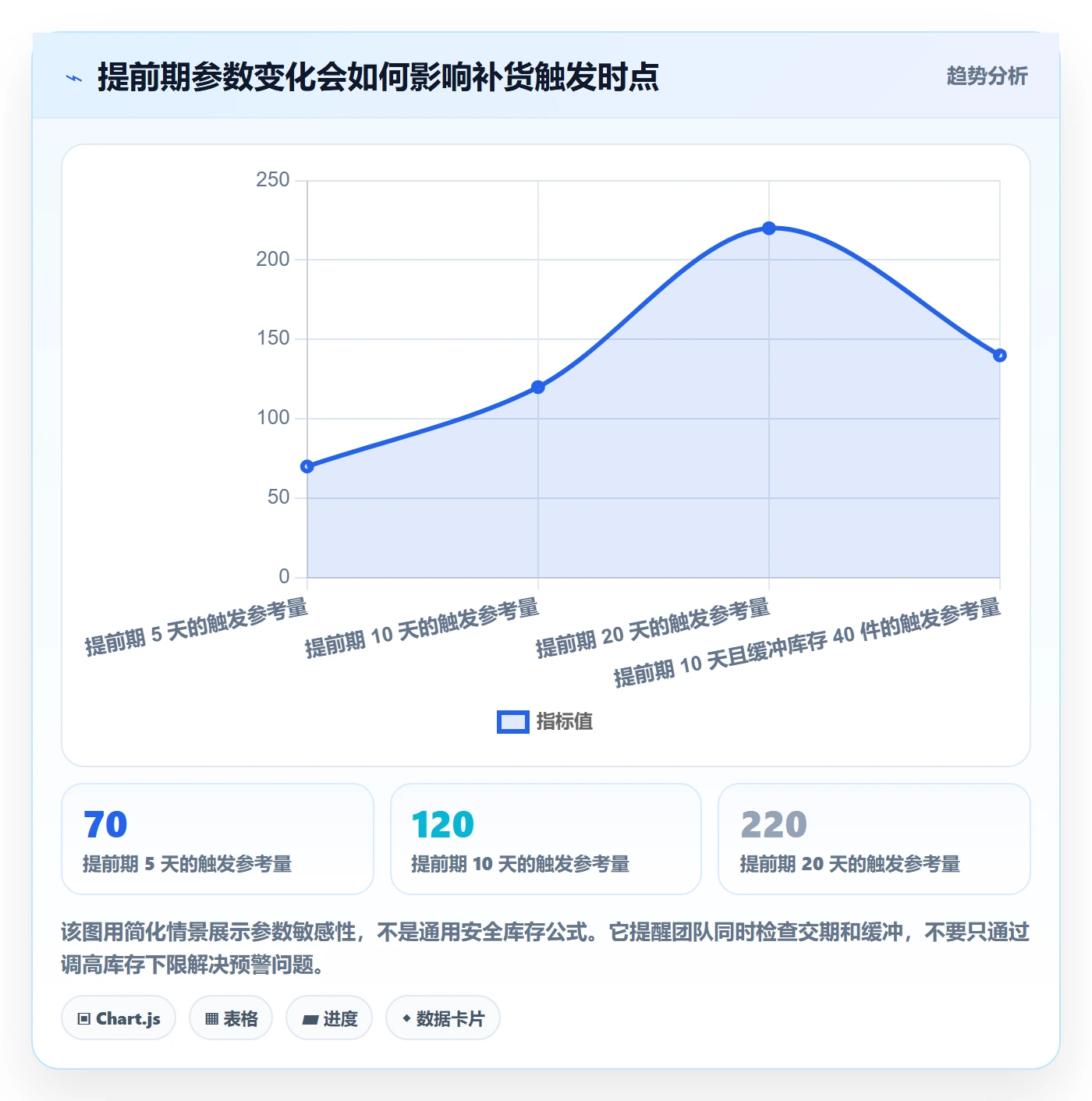Select the 120 metric card

point(546,839)
